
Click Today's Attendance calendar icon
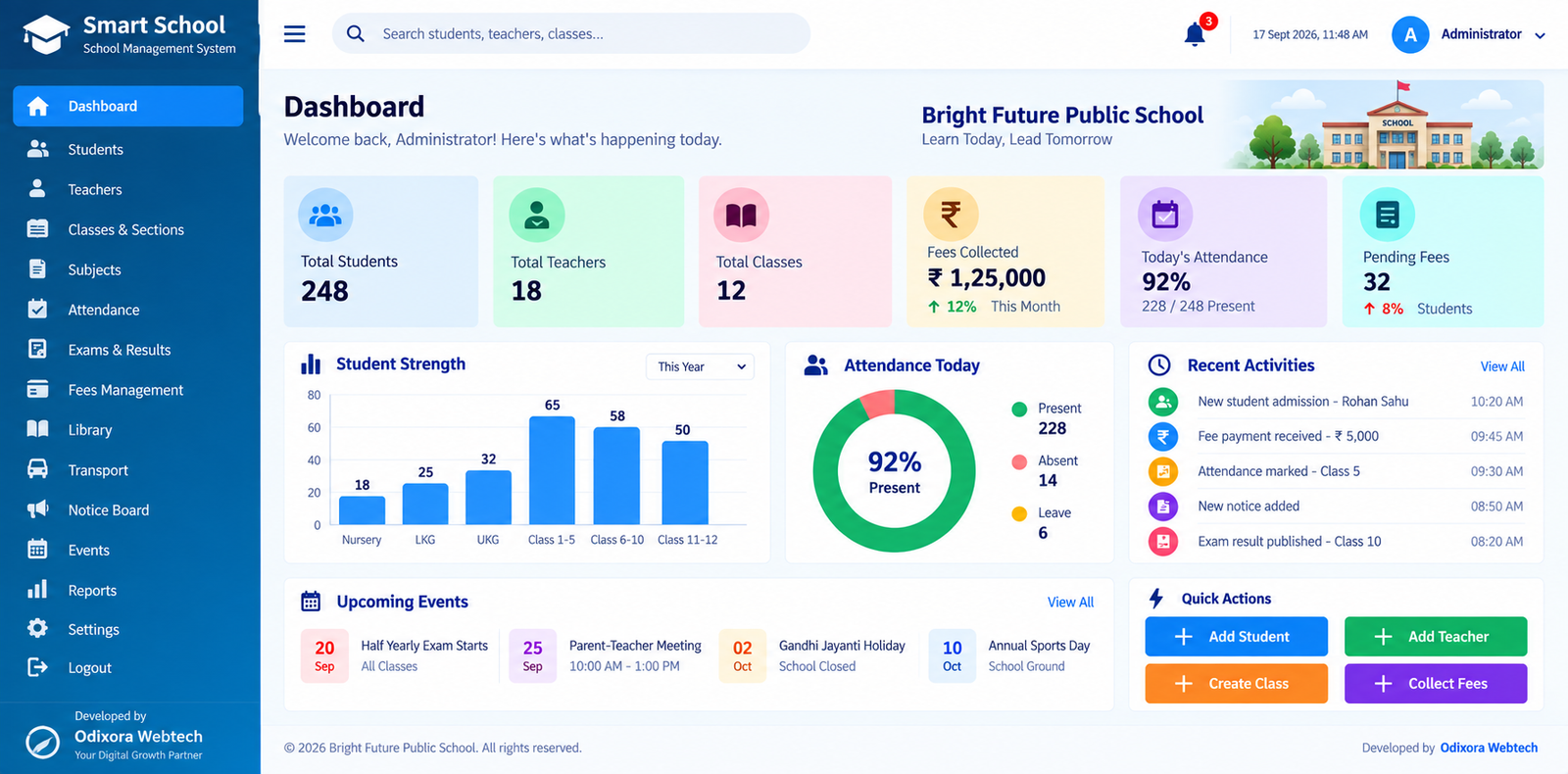(1165, 214)
